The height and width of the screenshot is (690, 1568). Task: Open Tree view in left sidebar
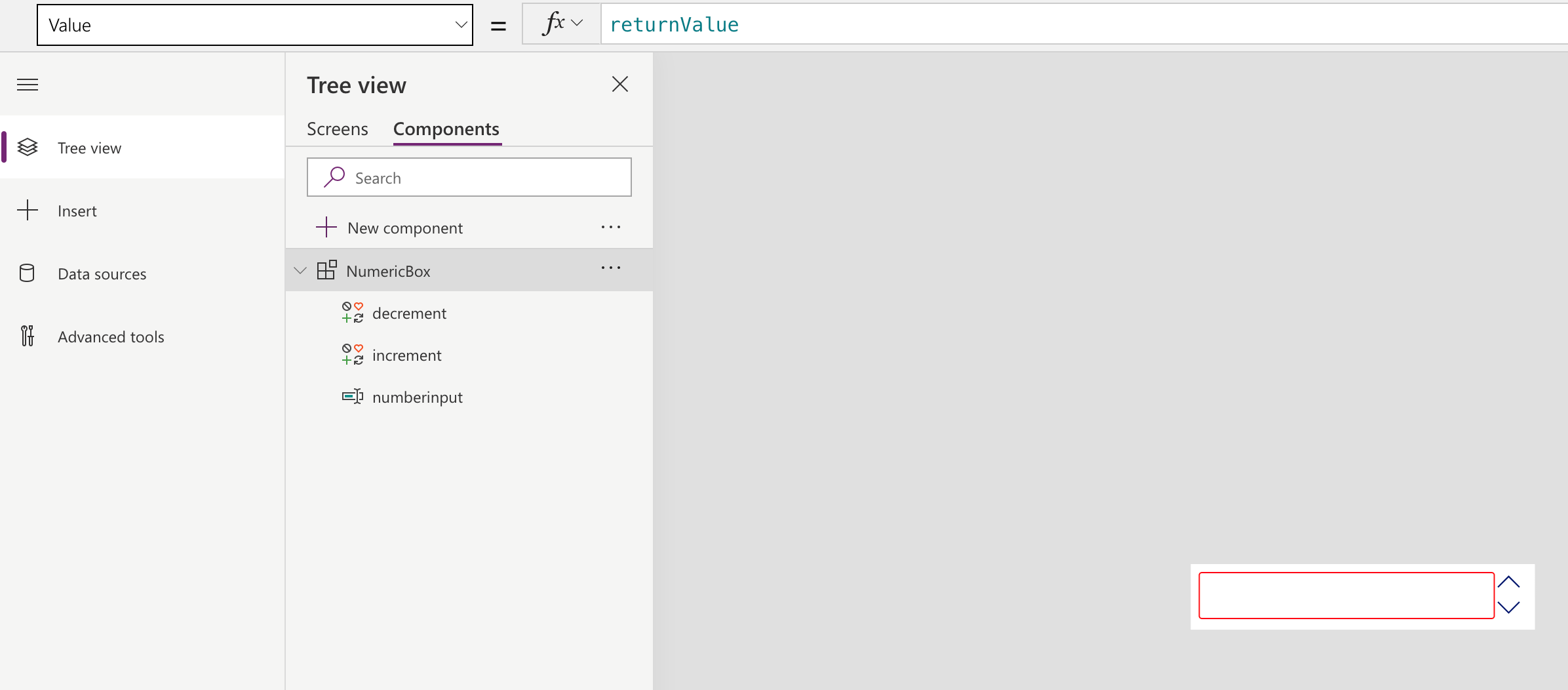point(142,148)
